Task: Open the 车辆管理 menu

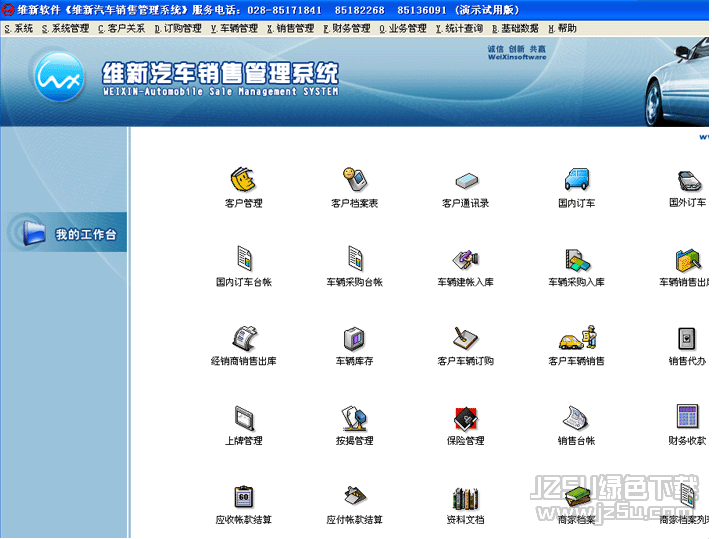Action: coord(234,29)
